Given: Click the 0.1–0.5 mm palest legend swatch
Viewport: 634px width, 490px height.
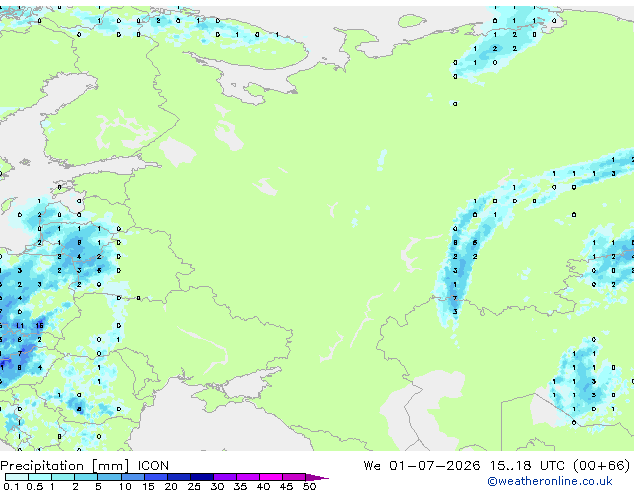Looking at the screenshot, I should coord(17,477).
